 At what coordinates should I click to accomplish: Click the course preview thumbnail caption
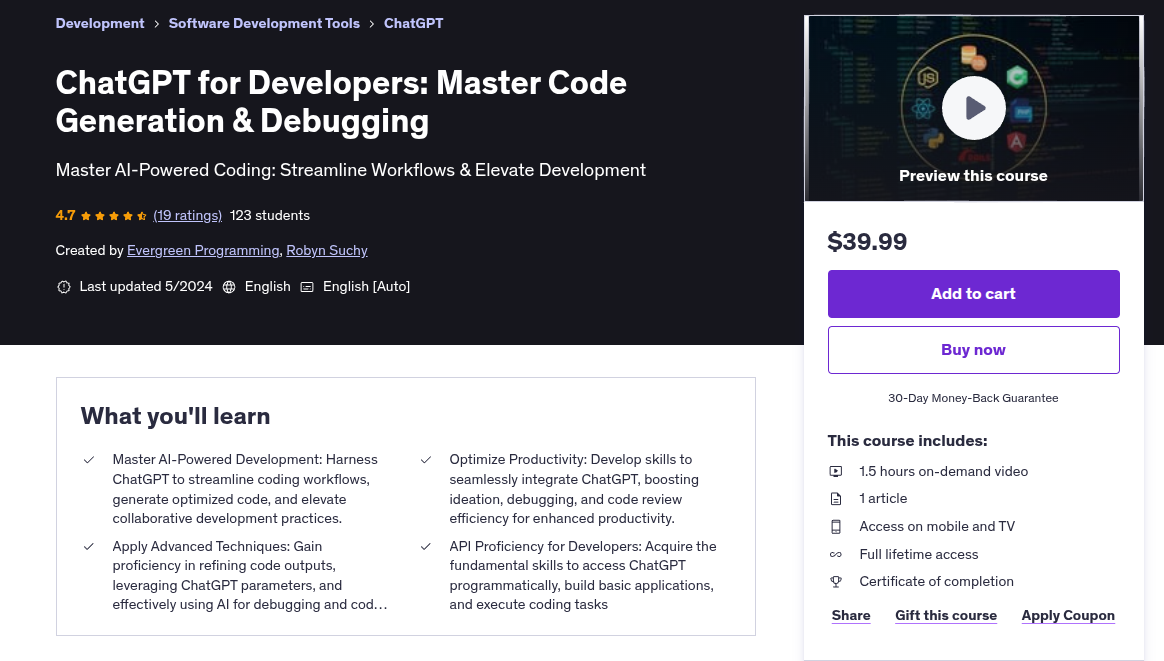[973, 176]
